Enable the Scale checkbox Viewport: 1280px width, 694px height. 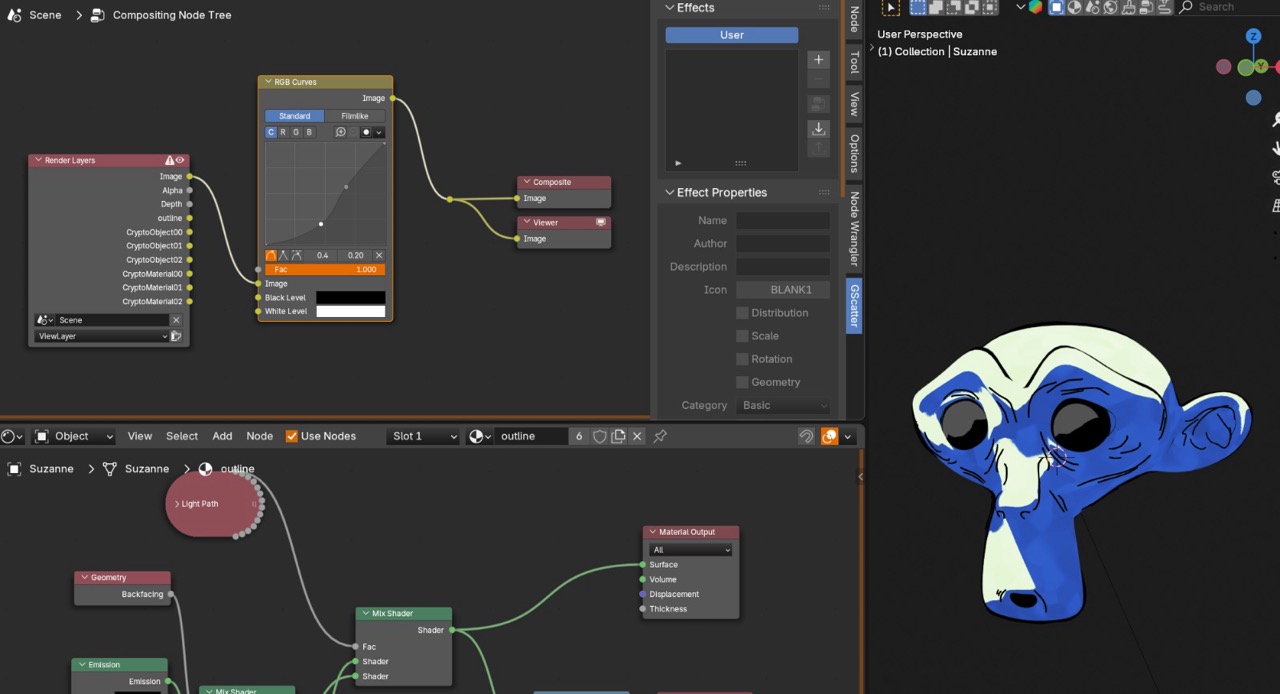point(742,336)
